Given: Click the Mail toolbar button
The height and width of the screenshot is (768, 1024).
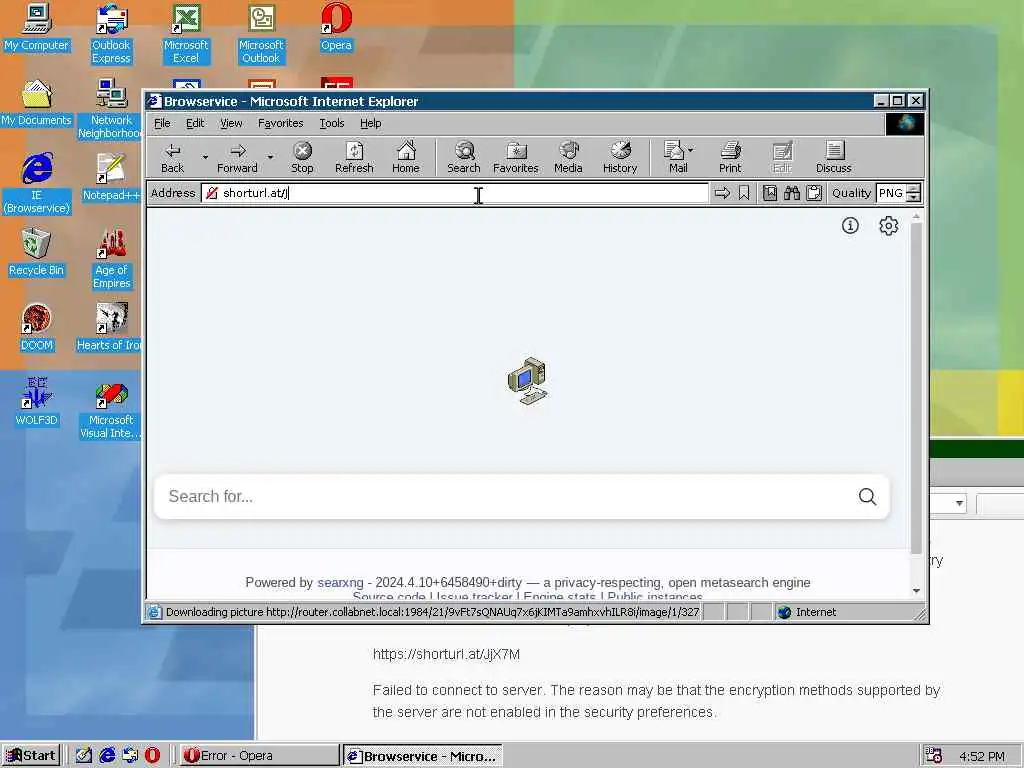Looking at the screenshot, I should (x=676, y=158).
